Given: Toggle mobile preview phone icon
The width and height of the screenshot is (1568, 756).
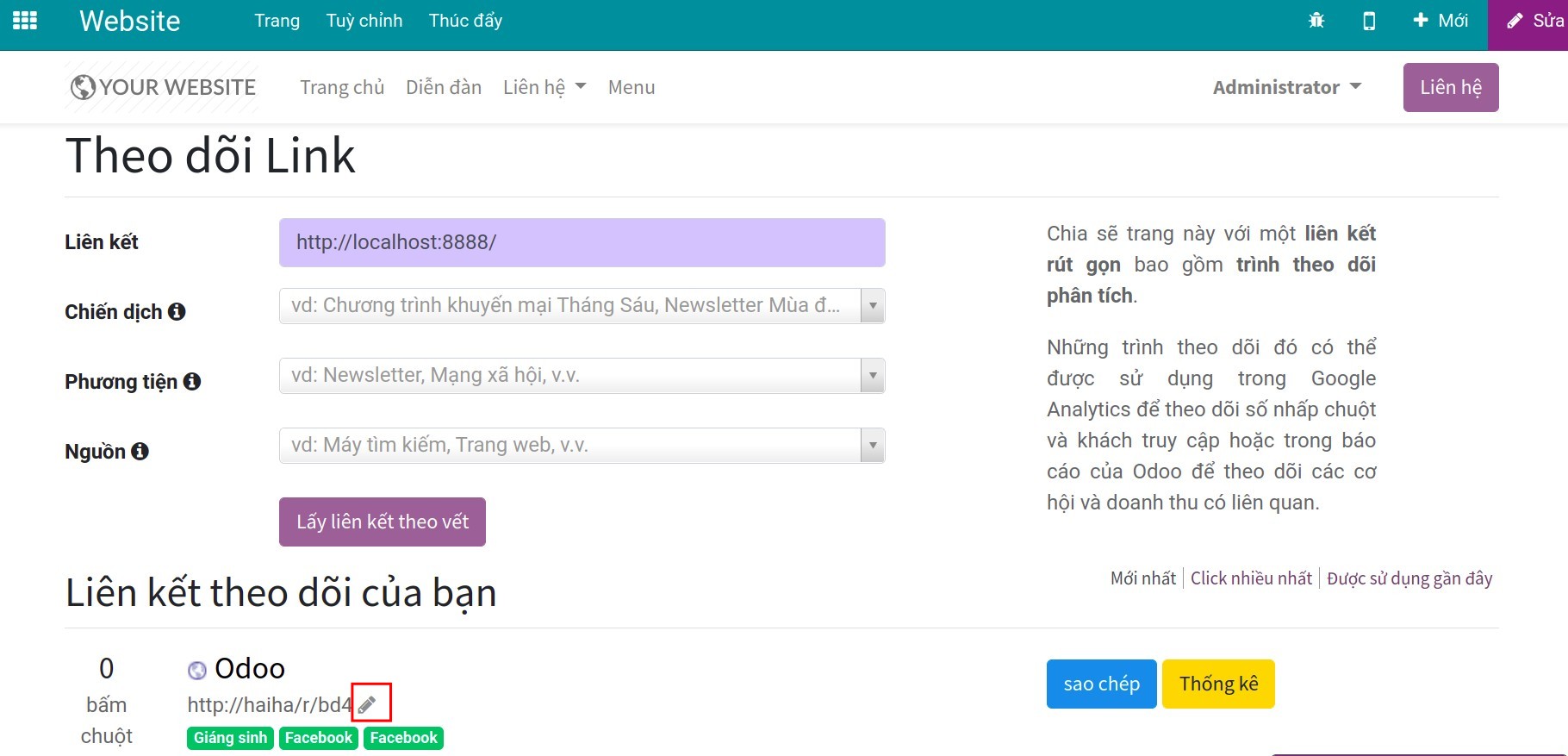Looking at the screenshot, I should [1369, 21].
